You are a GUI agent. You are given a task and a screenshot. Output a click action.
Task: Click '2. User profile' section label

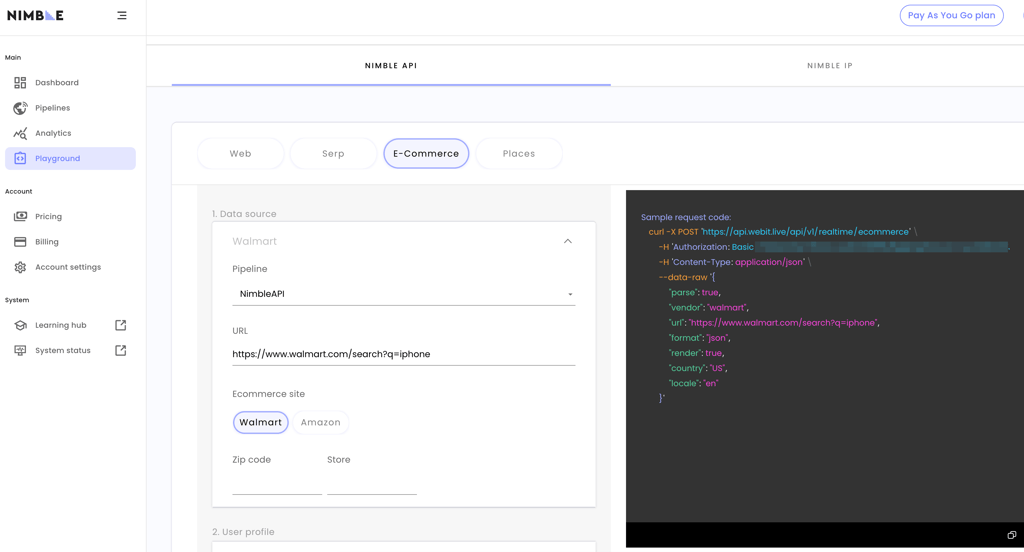point(243,532)
